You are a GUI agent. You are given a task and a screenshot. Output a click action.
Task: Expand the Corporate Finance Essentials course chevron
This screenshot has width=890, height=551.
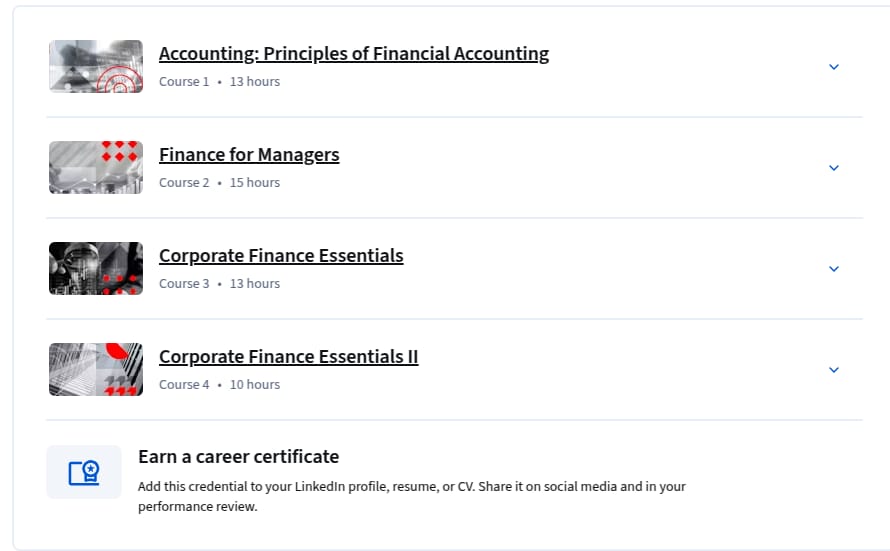[x=834, y=269]
